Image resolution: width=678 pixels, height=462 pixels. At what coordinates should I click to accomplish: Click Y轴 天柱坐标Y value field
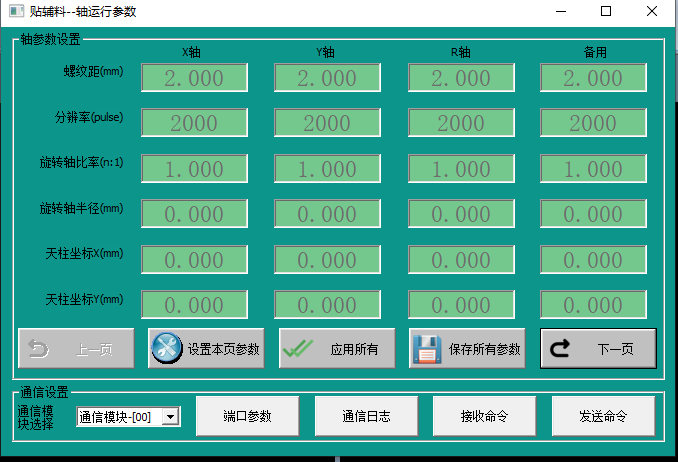coord(327,305)
